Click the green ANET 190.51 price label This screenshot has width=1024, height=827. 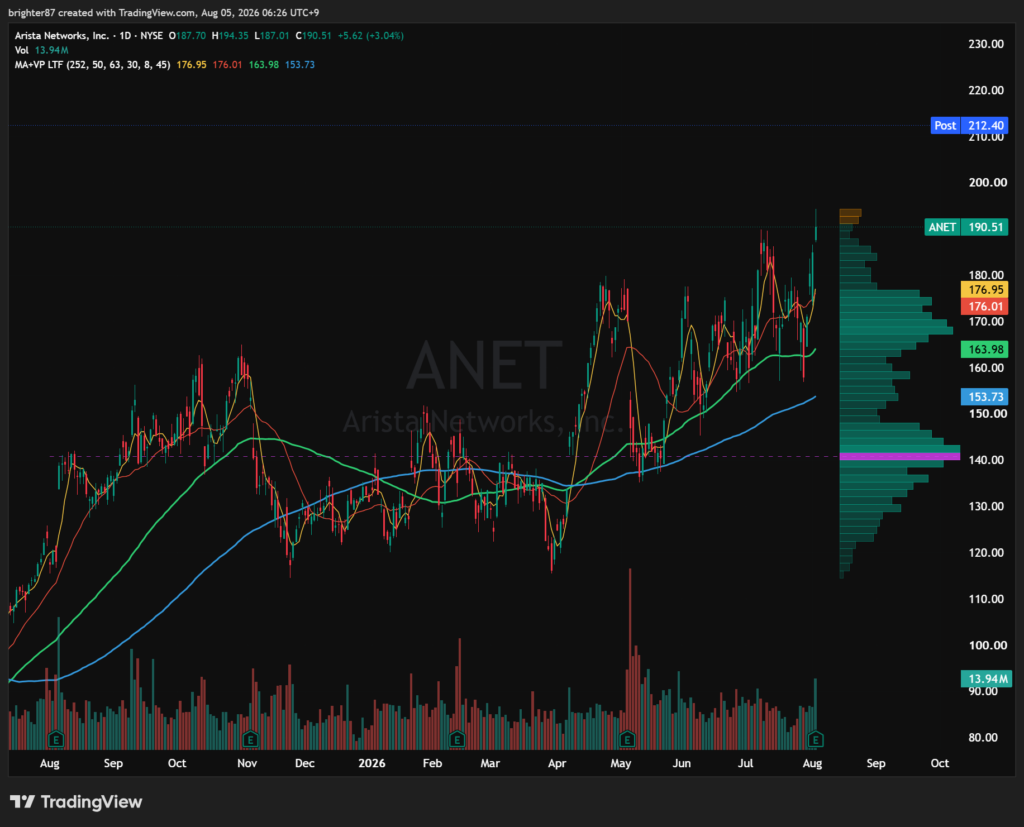click(967, 227)
